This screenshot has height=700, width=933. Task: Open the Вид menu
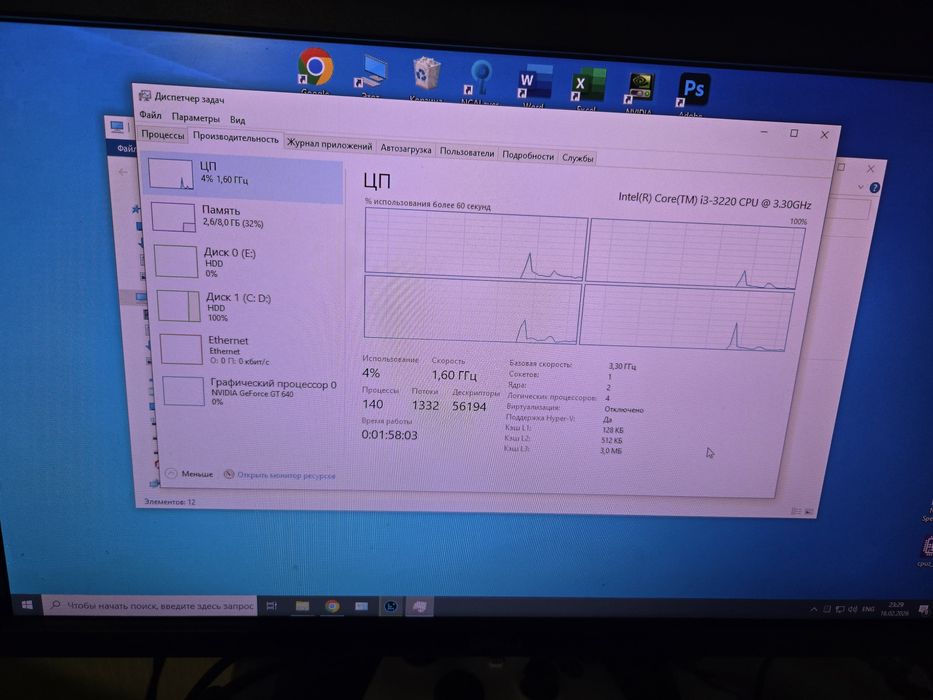click(x=237, y=120)
